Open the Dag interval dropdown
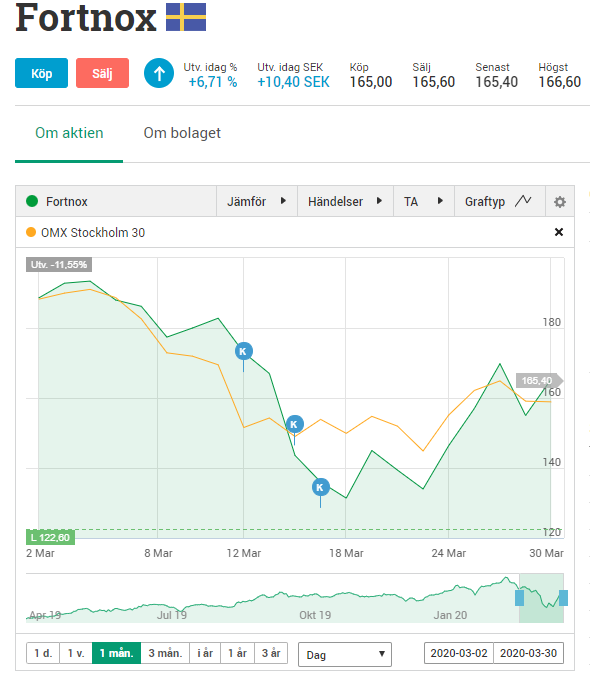The height and width of the screenshot is (682, 590). [345, 655]
